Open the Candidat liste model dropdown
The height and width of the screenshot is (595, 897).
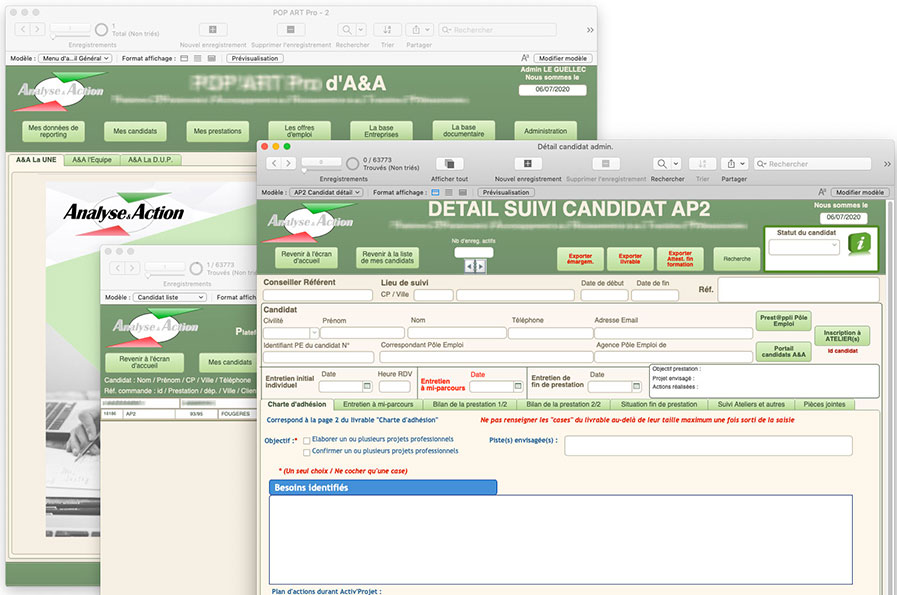pyautogui.click(x=170, y=298)
